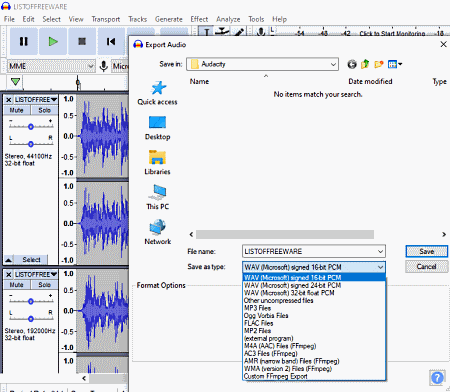The height and width of the screenshot is (392, 450).
Task: Open the View Menu icon in dialog toolbar
Action: 395,64
